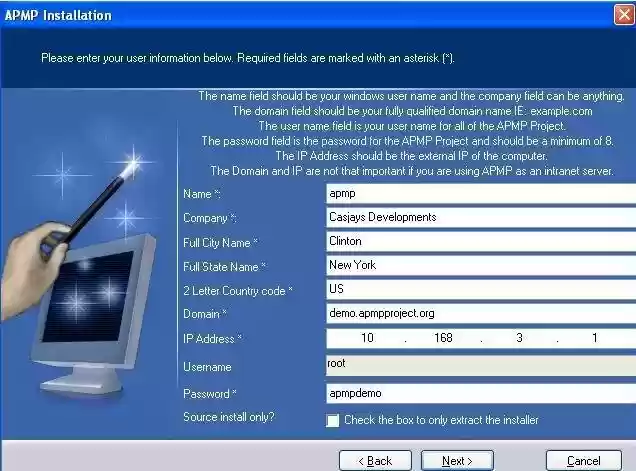636x471 pixels.
Task: Click the 'Password *' label
Action: point(210,394)
